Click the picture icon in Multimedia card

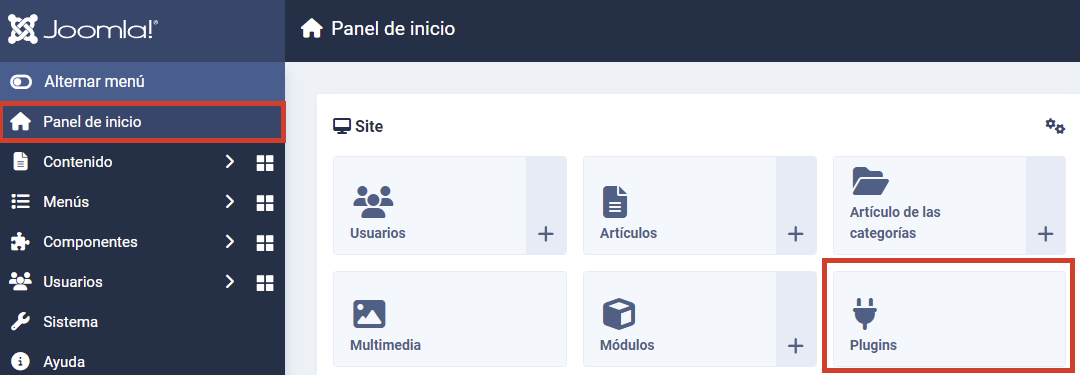pos(369,314)
